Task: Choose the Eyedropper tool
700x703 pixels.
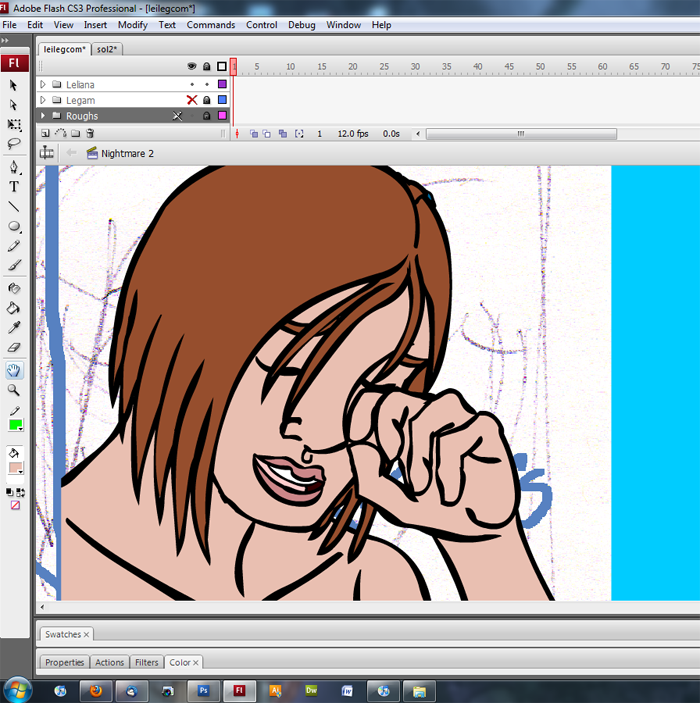Action: 14,328
